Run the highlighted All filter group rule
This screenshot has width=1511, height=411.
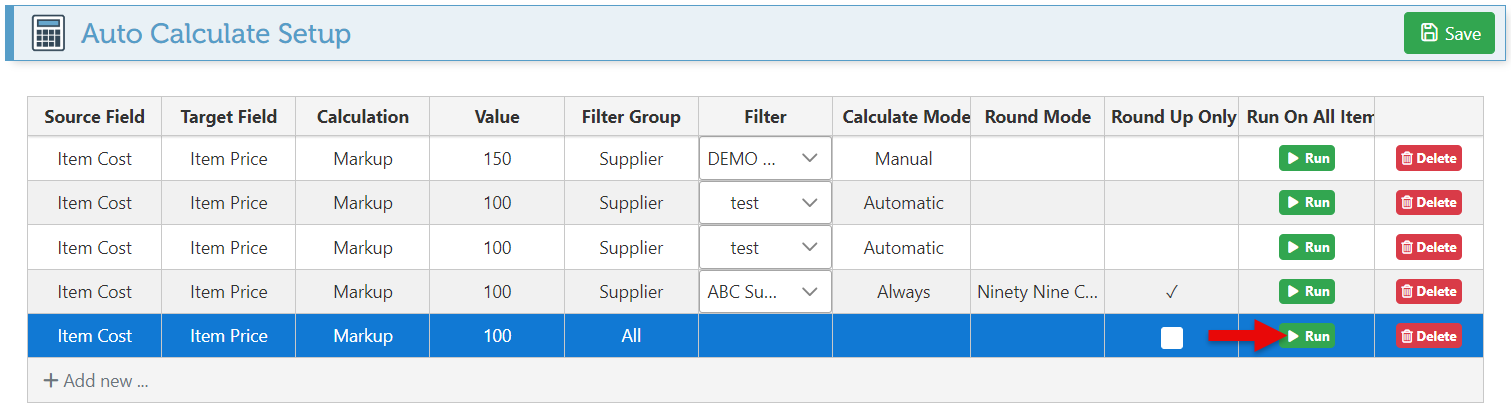point(1306,337)
